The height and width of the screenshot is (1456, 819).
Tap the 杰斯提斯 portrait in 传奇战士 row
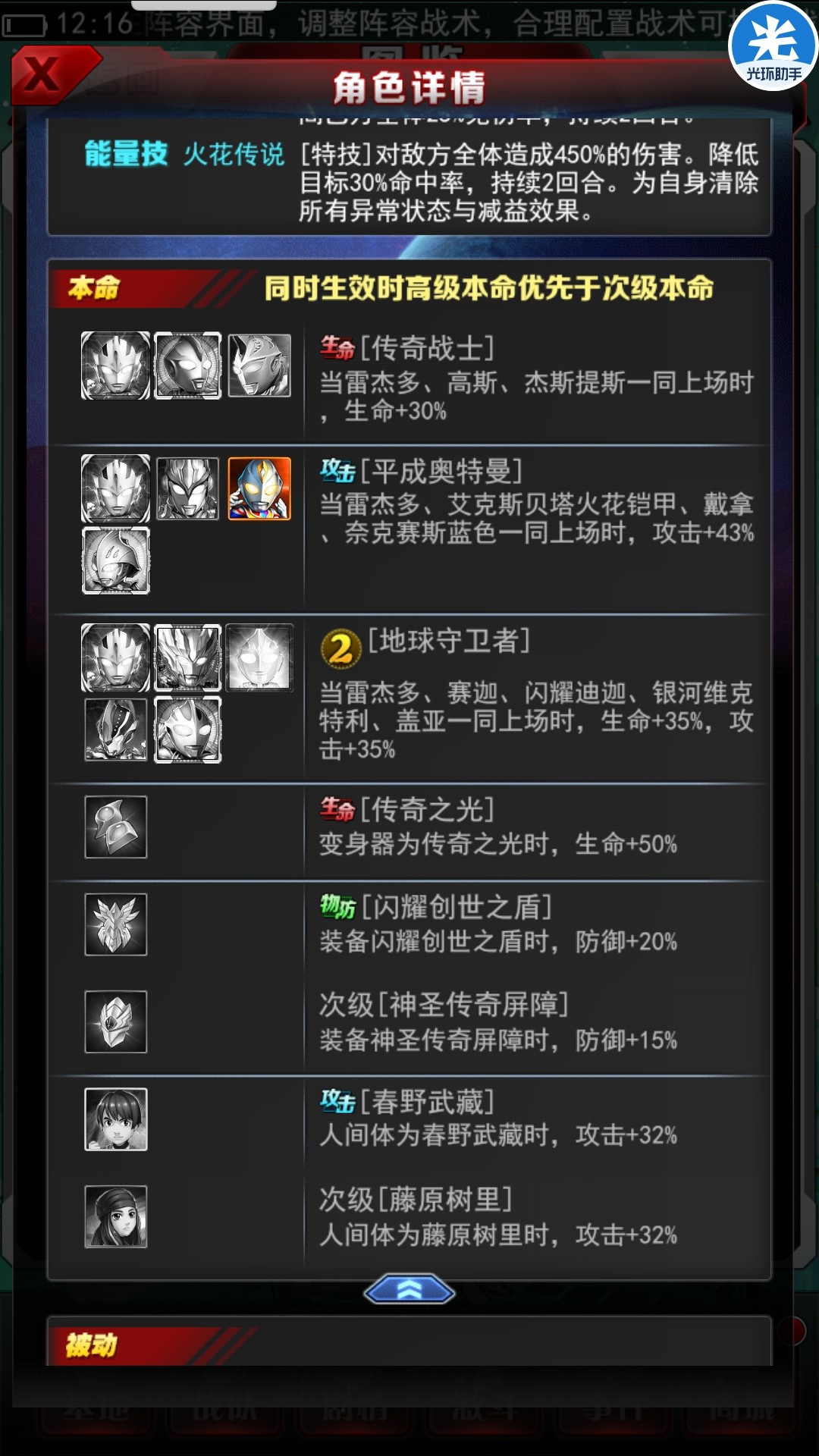259,366
